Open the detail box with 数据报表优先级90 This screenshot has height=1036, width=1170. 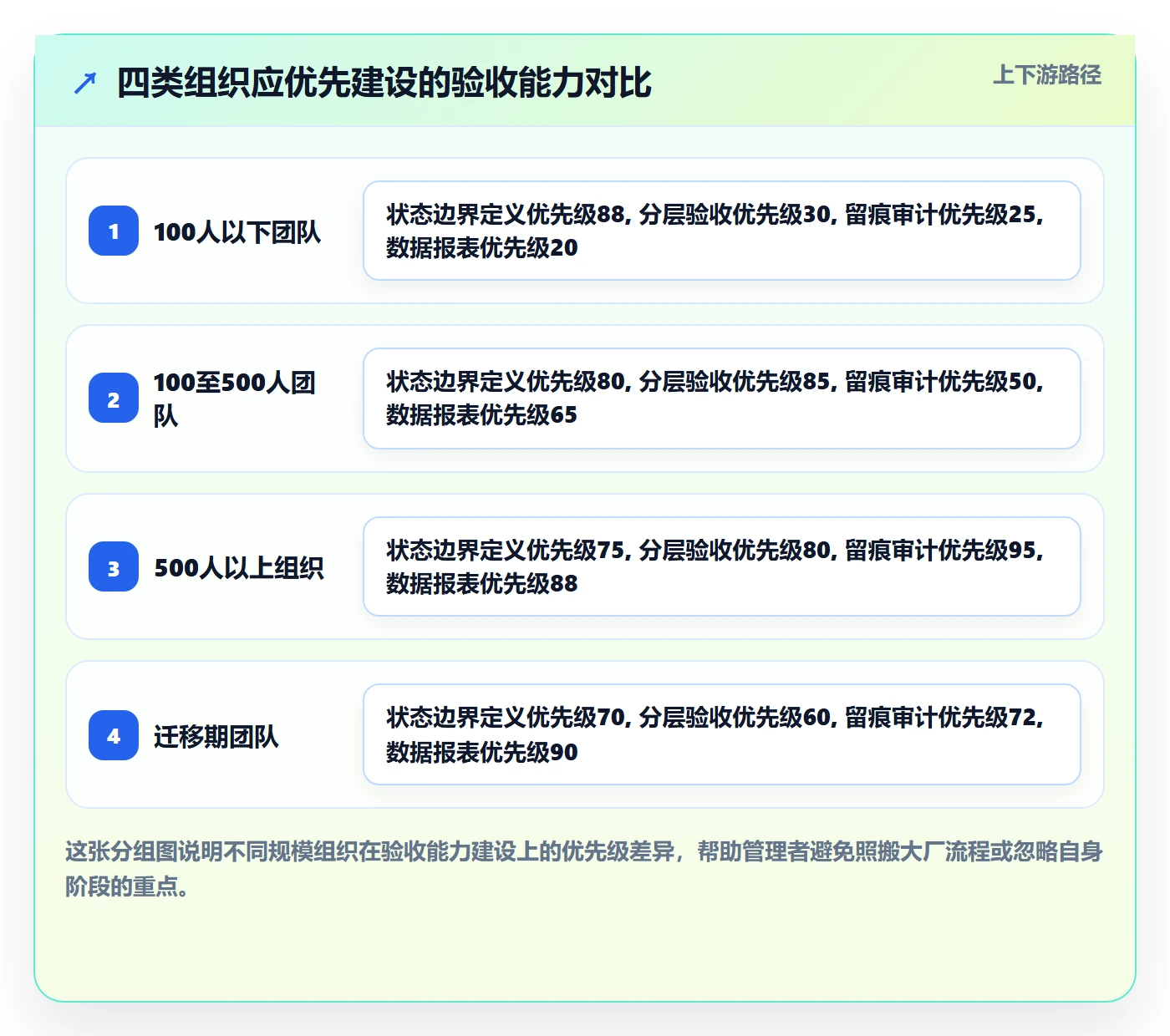pos(722,734)
